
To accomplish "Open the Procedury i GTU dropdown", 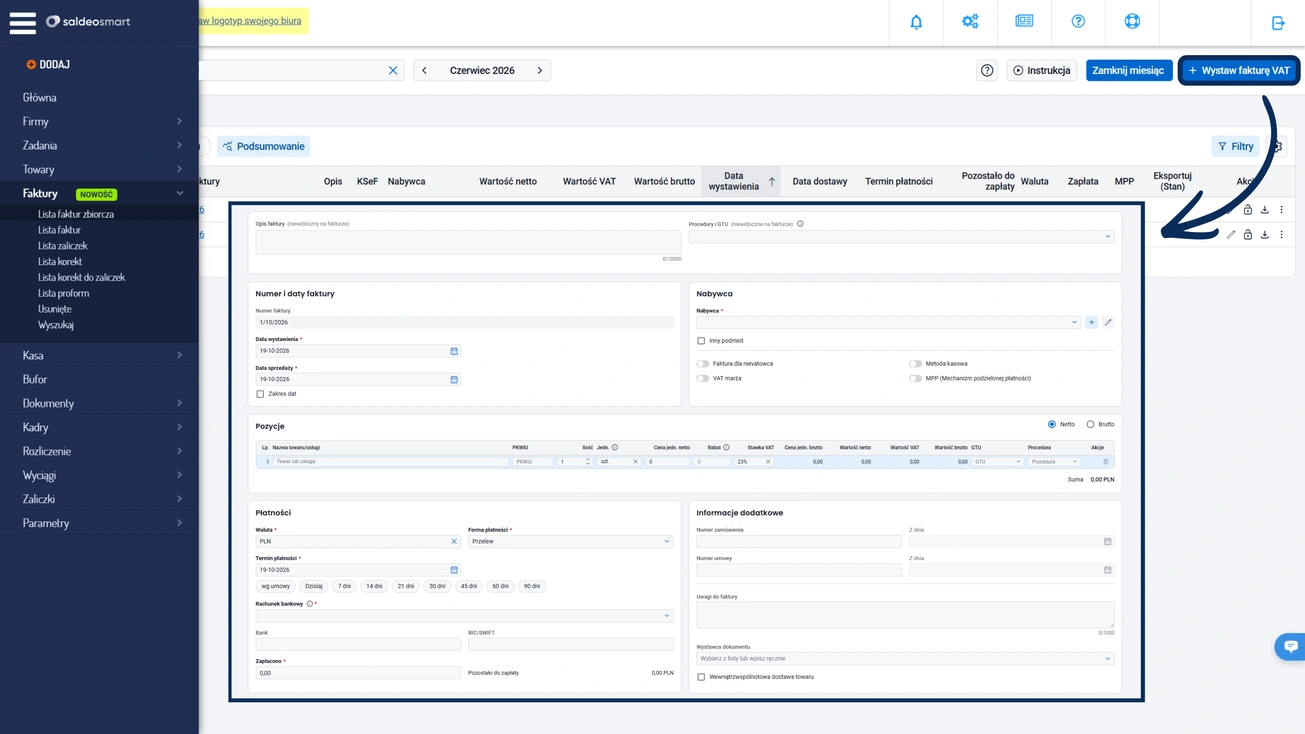I will [x=901, y=237].
